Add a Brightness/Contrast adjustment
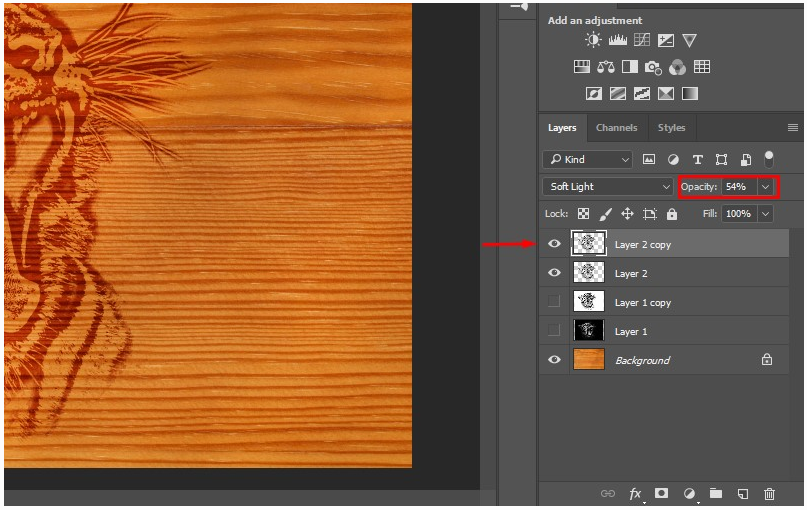Screen dimensions: 807x510 [x=593, y=40]
